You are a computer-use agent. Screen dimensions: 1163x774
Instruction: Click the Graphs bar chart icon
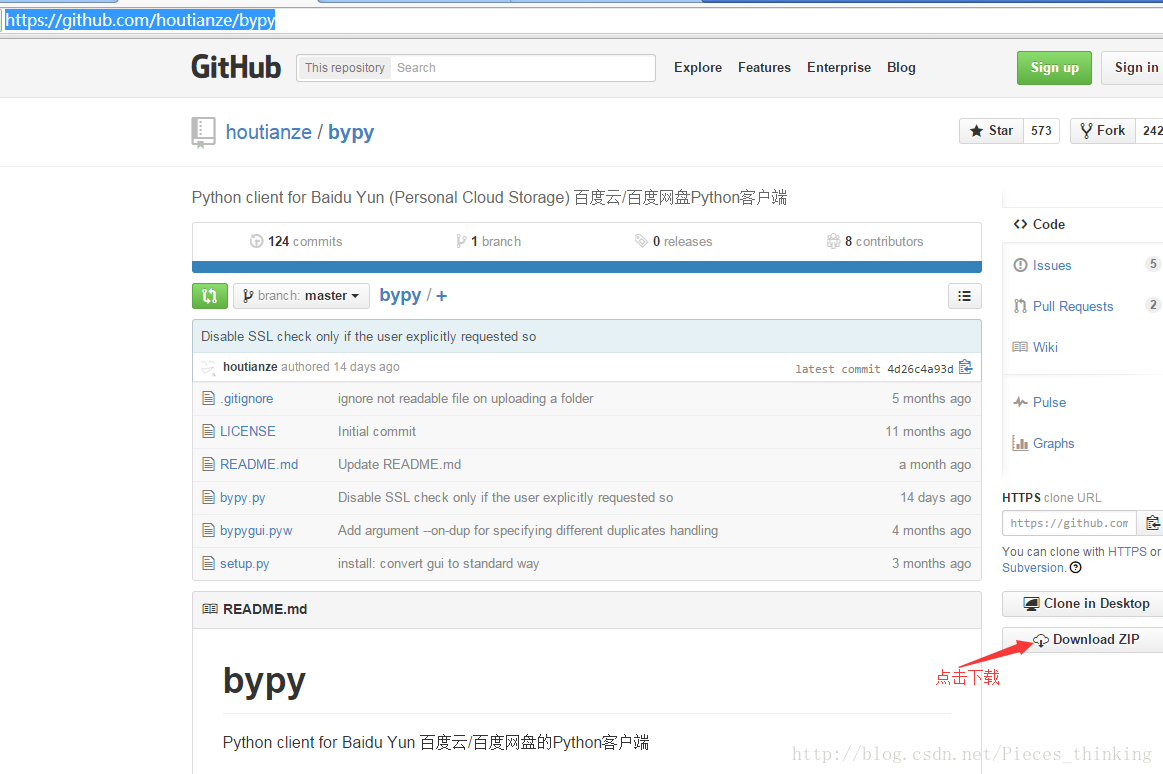[x=1021, y=443]
